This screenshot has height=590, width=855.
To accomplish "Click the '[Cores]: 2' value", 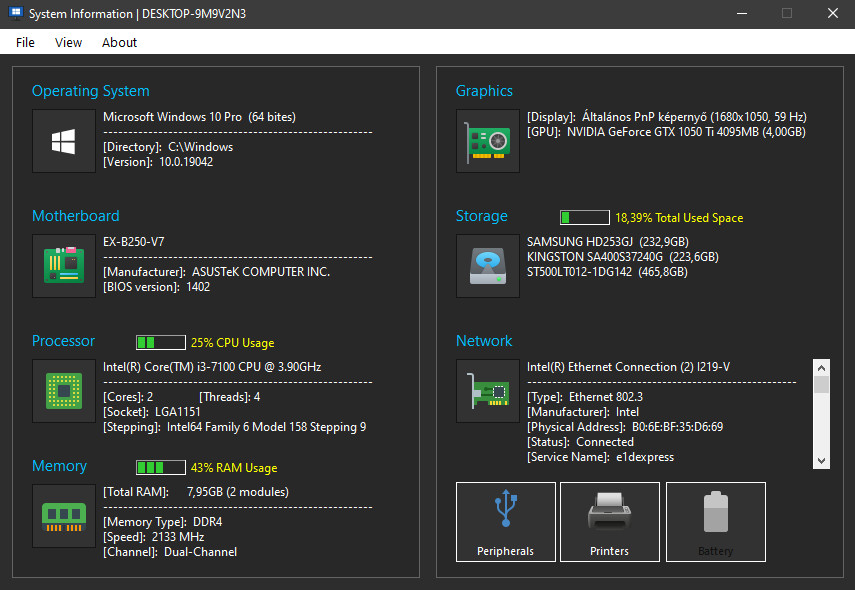I will pos(128,396).
